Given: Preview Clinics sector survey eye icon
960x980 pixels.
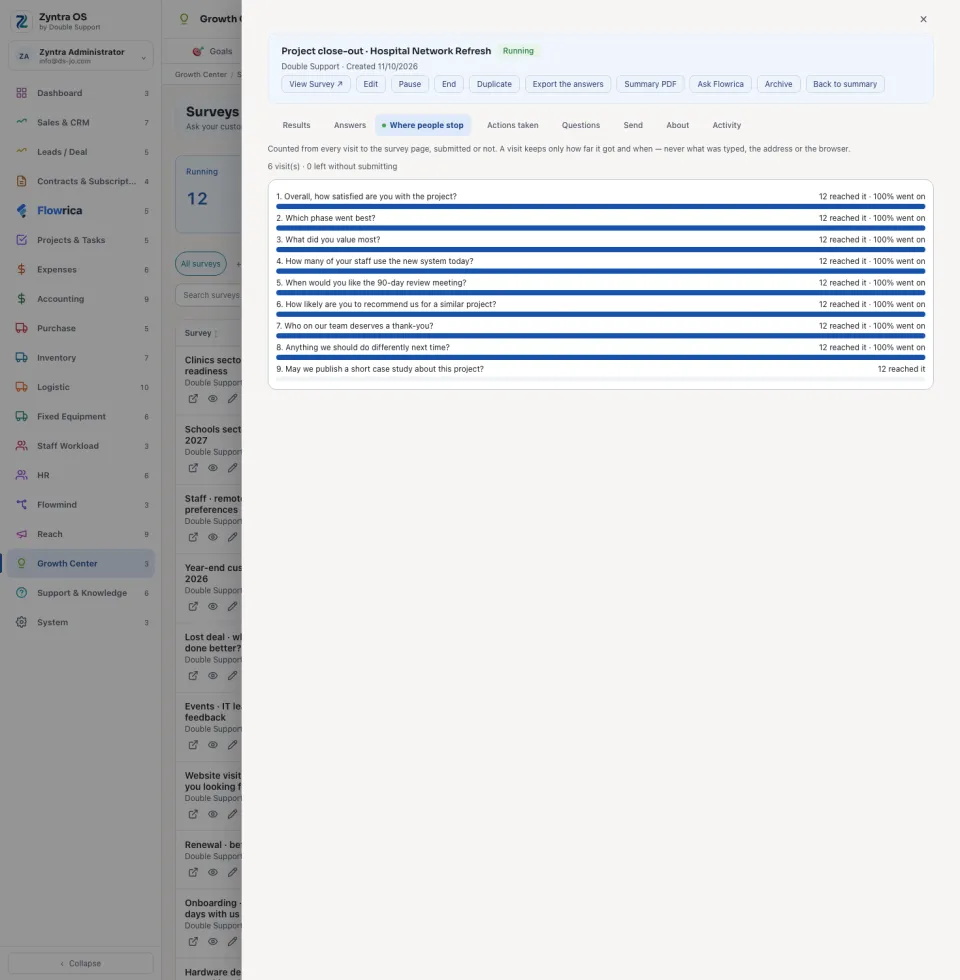Looking at the screenshot, I should [x=212, y=399].
